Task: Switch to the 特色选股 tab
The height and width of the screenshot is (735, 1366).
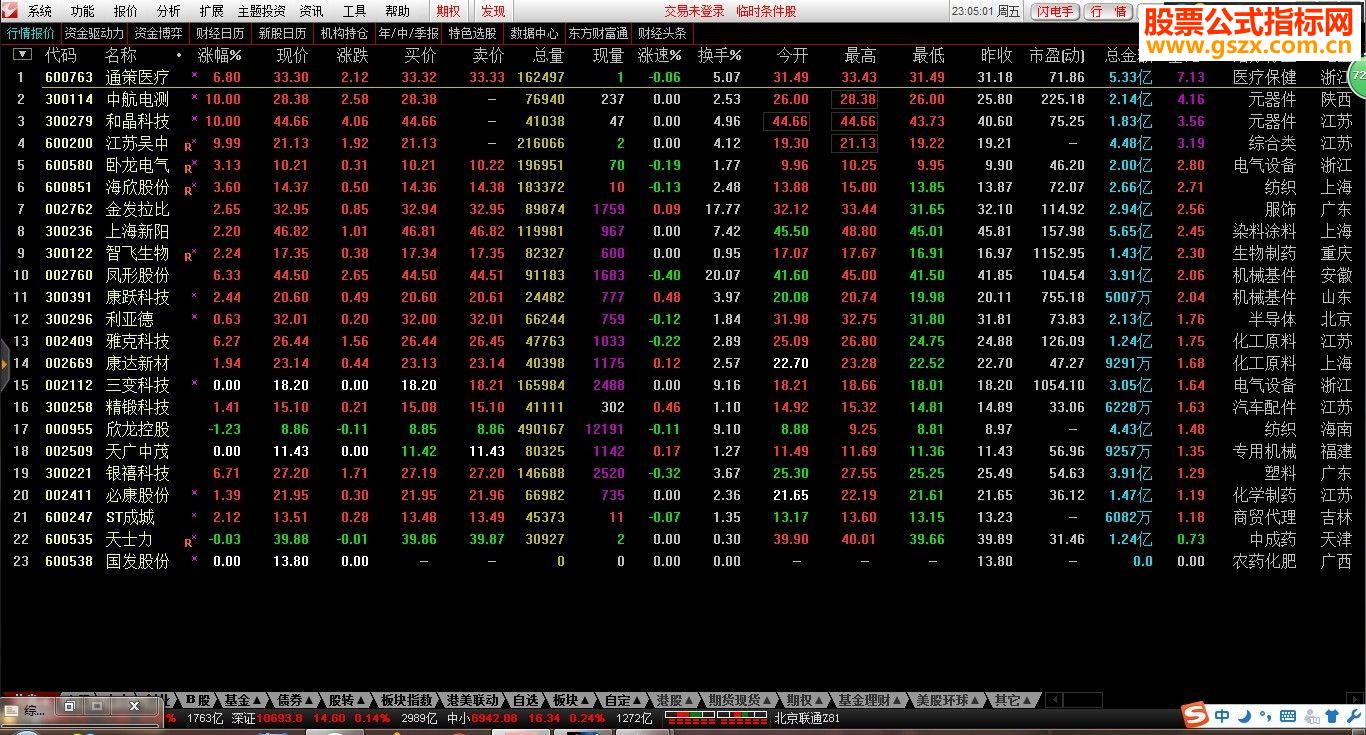Action: [x=472, y=33]
